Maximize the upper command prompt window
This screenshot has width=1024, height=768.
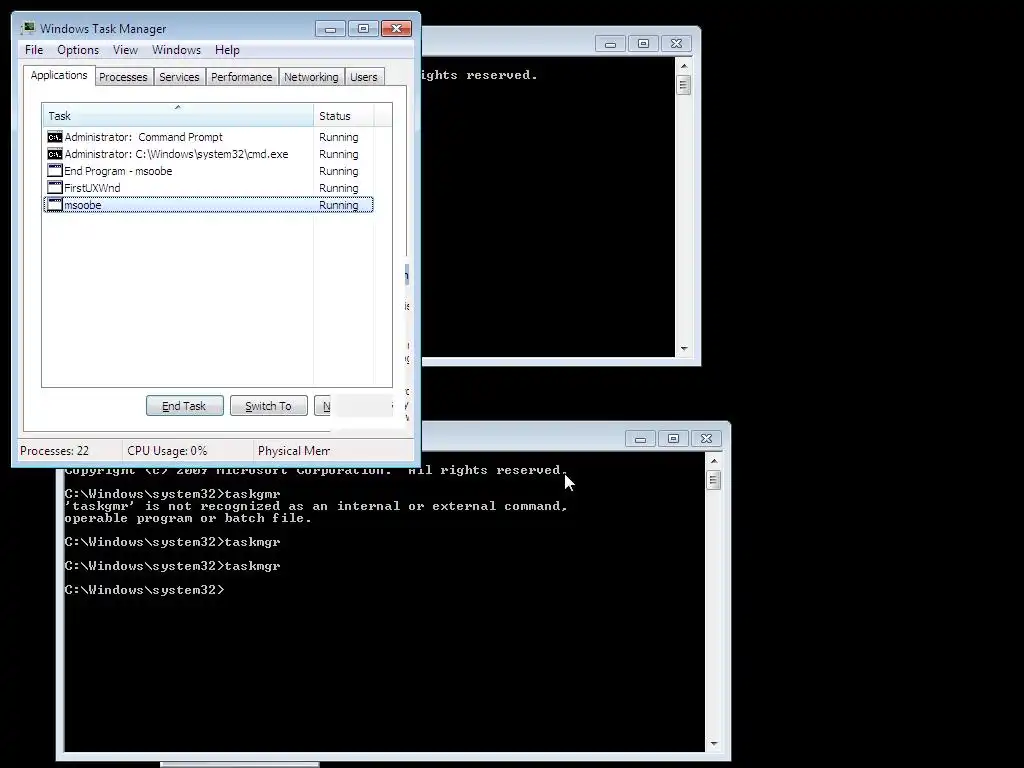click(x=643, y=44)
